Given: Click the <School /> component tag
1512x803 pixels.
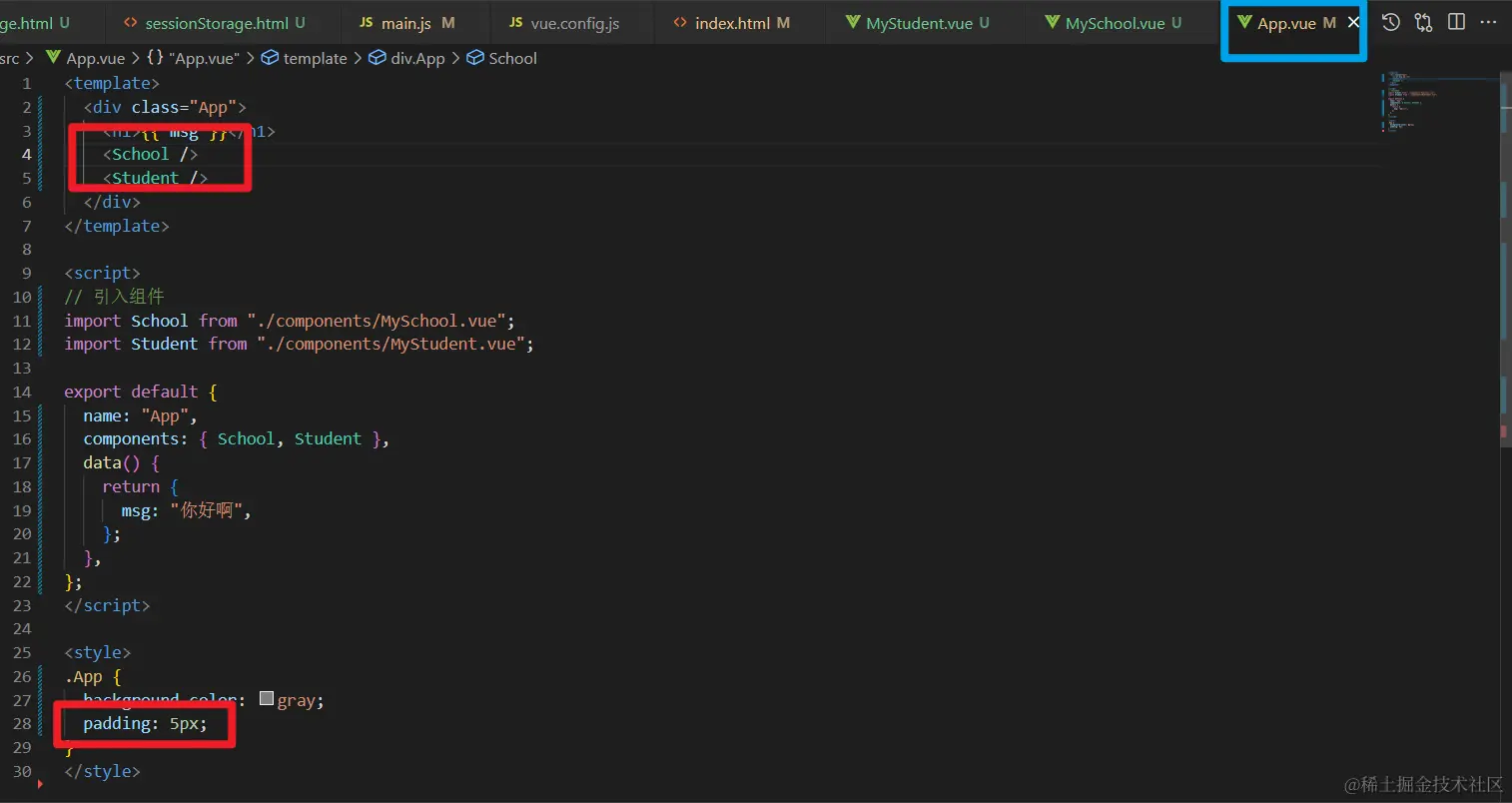Looking at the screenshot, I should coord(150,154).
